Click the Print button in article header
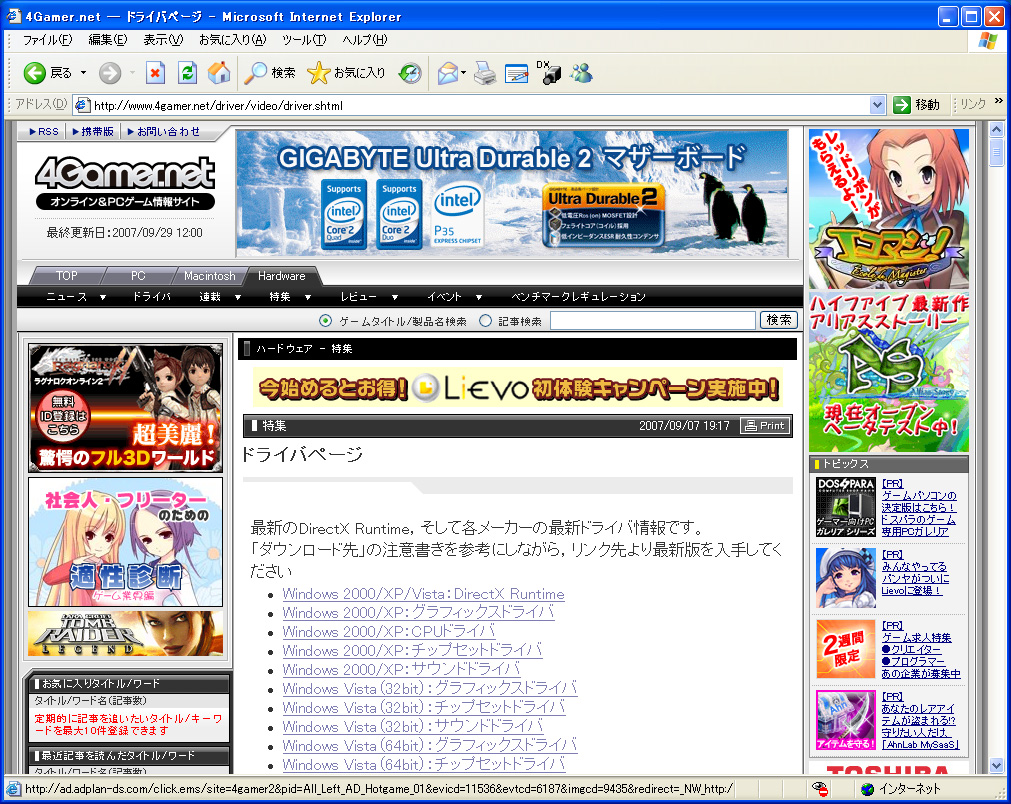The width and height of the screenshot is (1011, 804). (765, 426)
